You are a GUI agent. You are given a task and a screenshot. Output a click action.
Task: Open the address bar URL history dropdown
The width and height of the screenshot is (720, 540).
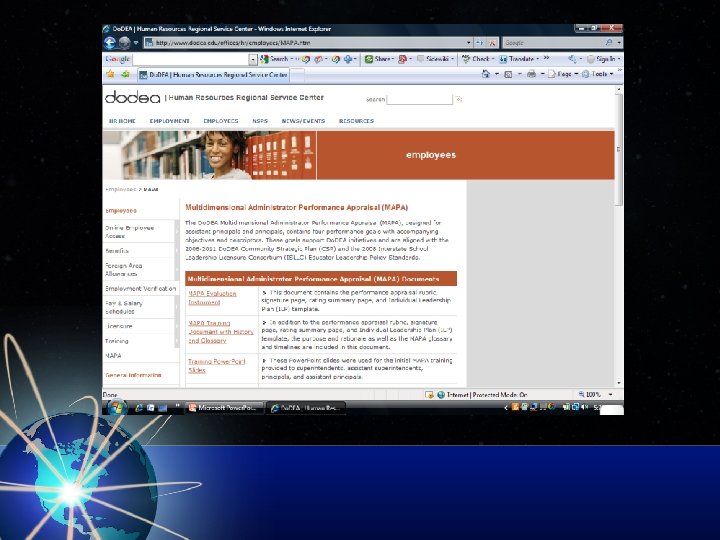pos(468,43)
